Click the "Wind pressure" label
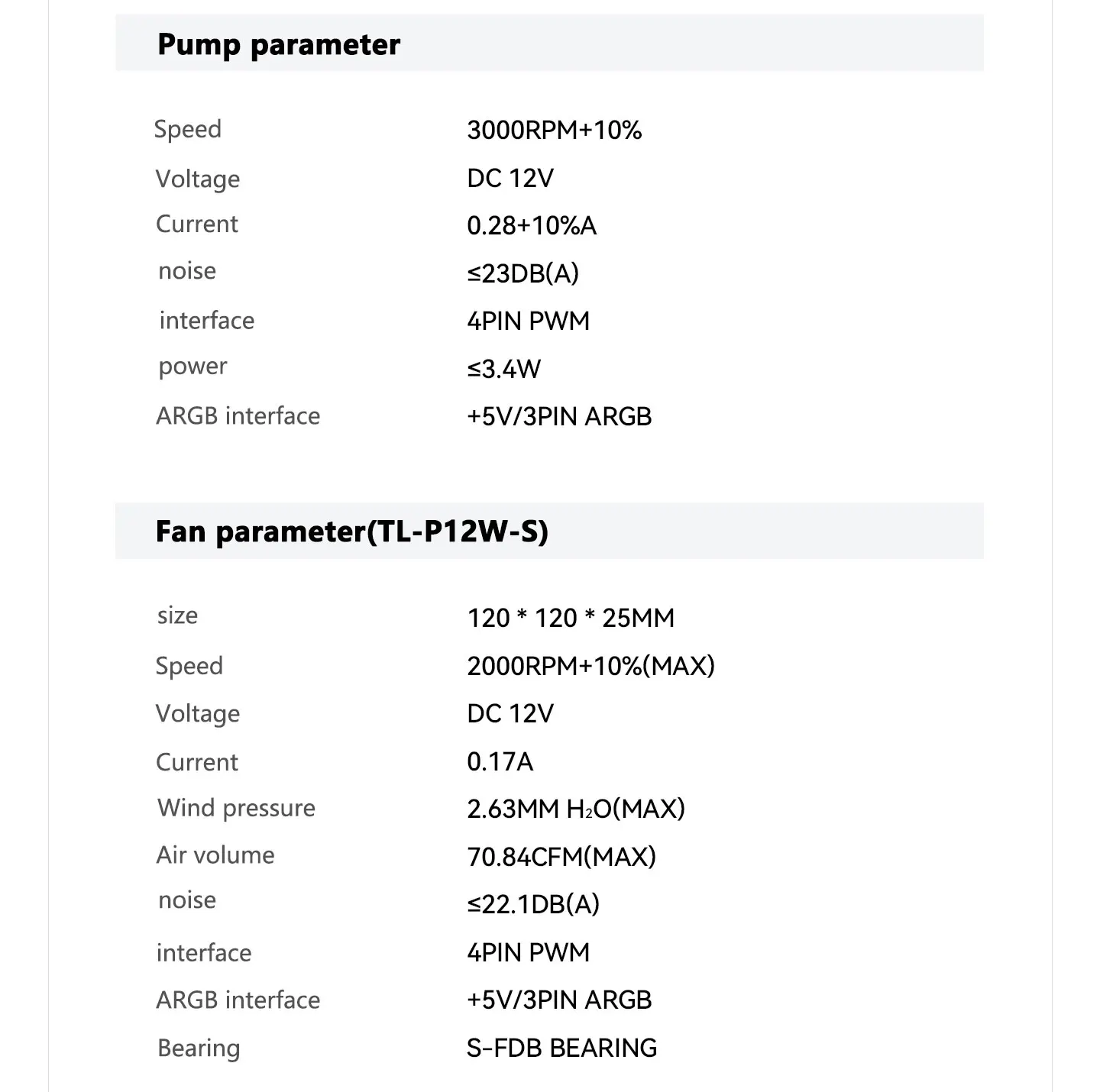The height and width of the screenshot is (1092, 1100). click(x=236, y=808)
